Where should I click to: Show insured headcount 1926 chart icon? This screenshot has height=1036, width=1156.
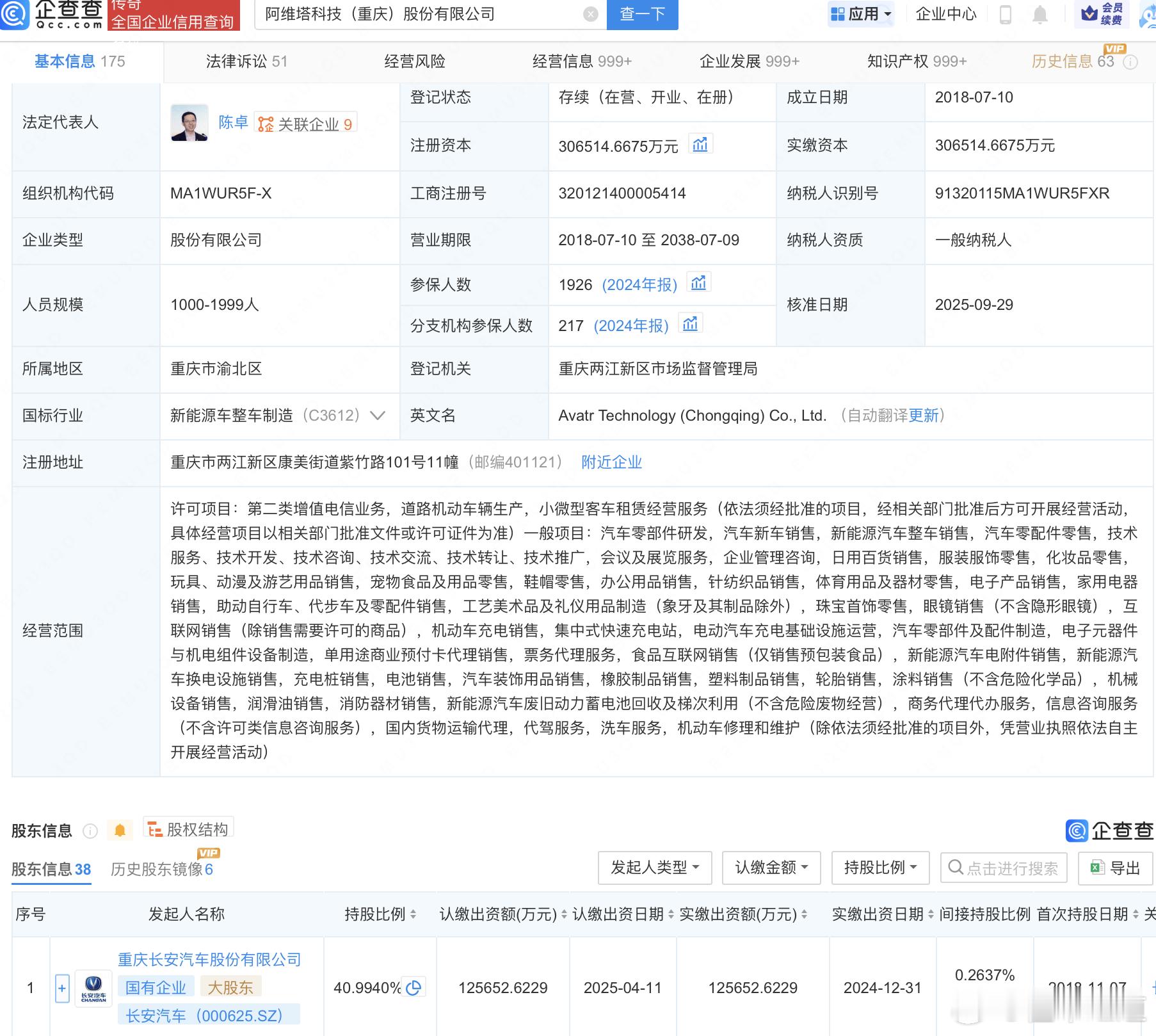(698, 282)
